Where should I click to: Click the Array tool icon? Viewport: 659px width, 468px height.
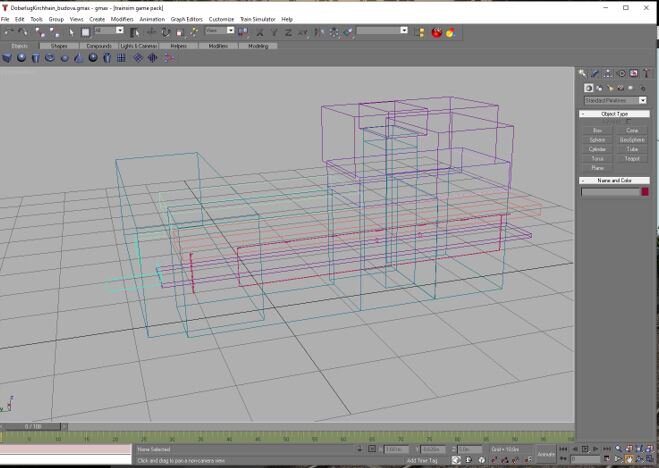(334, 32)
